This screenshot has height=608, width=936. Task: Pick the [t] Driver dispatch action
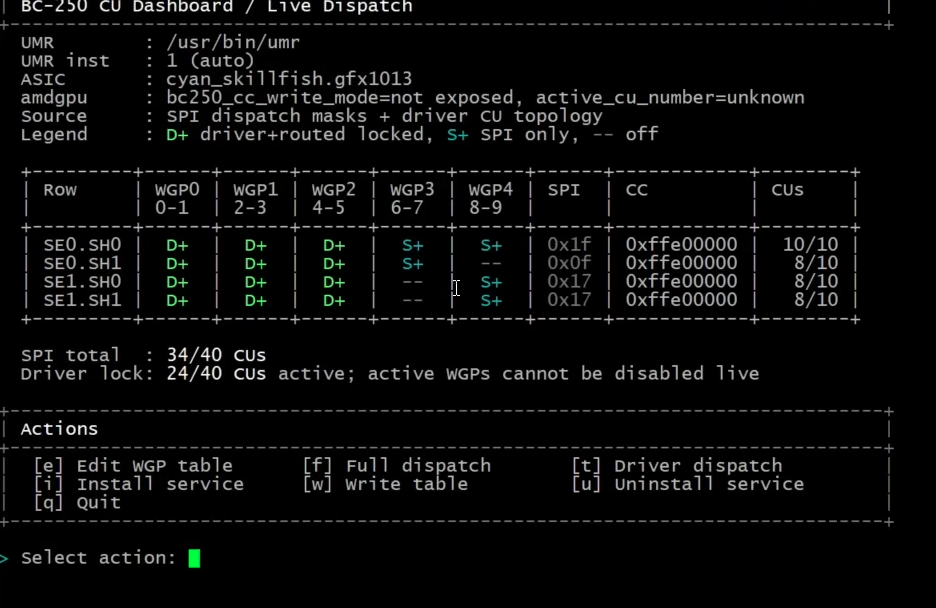[x=677, y=466]
